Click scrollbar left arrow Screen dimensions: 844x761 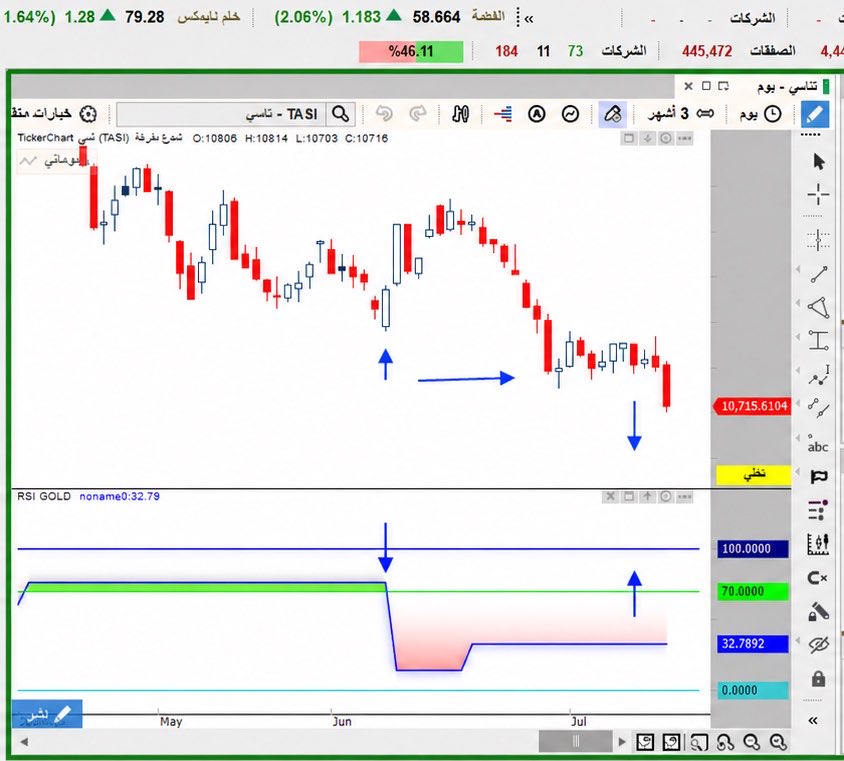click(24, 742)
